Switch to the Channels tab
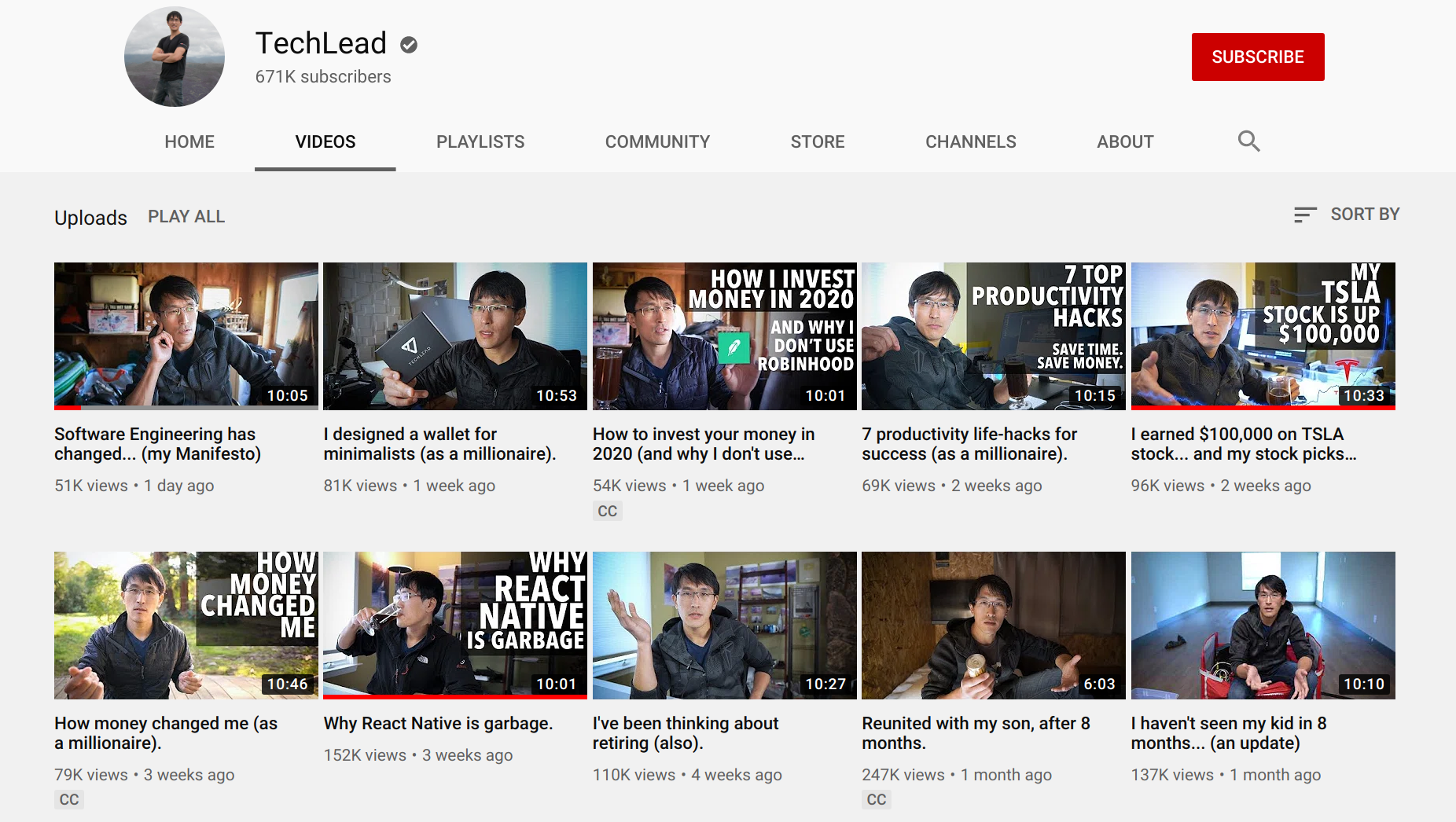This screenshot has height=822, width=1456. [x=971, y=142]
